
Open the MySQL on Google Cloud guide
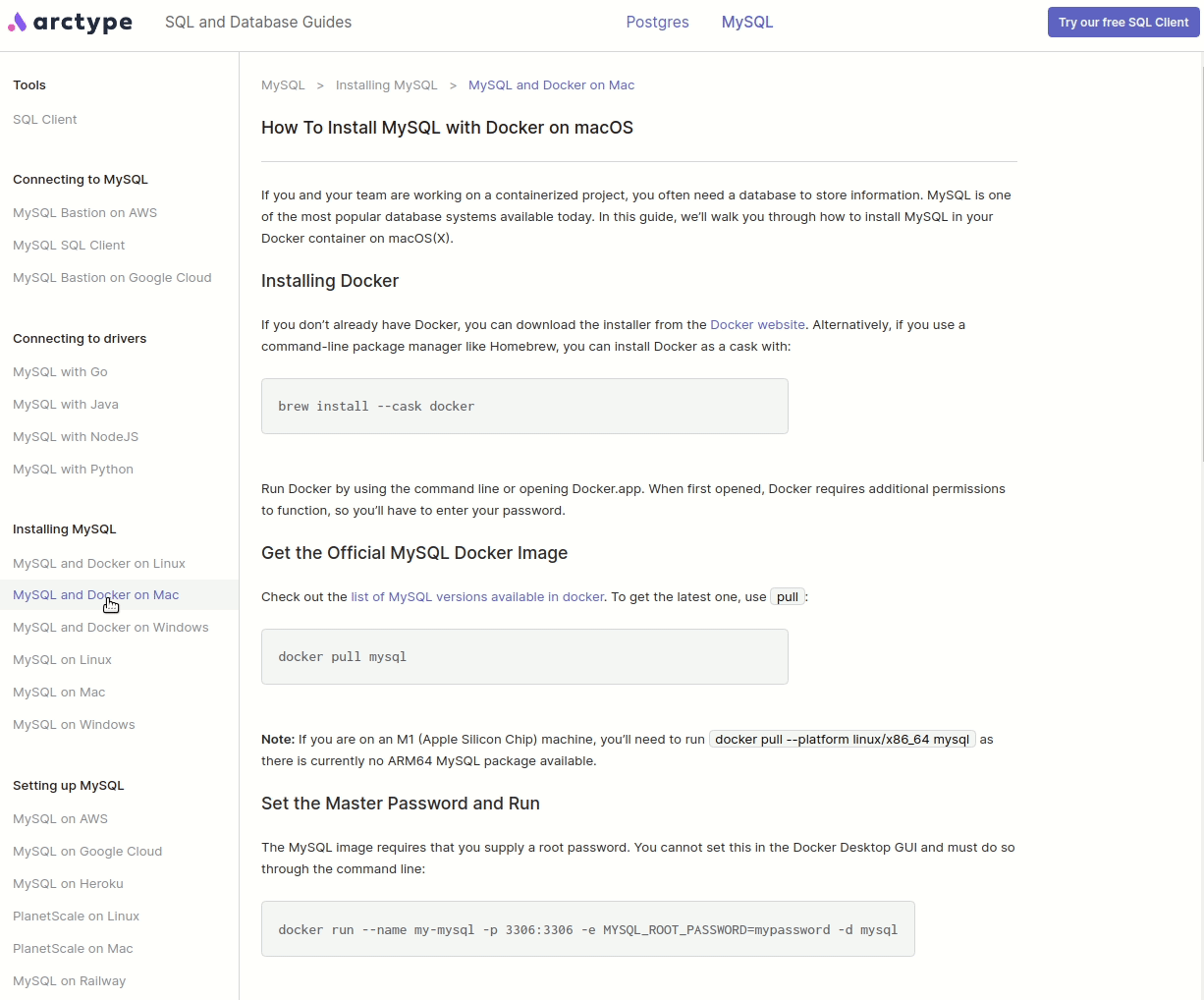[87, 851]
